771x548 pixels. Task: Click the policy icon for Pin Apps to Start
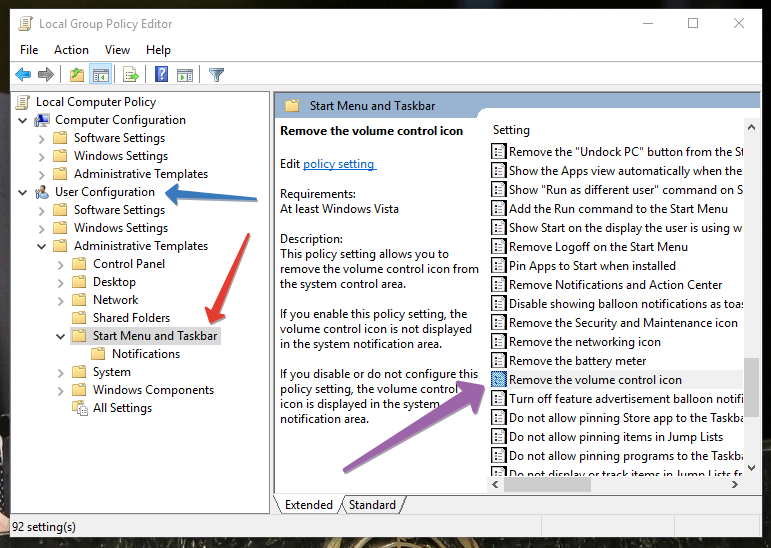coord(499,266)
